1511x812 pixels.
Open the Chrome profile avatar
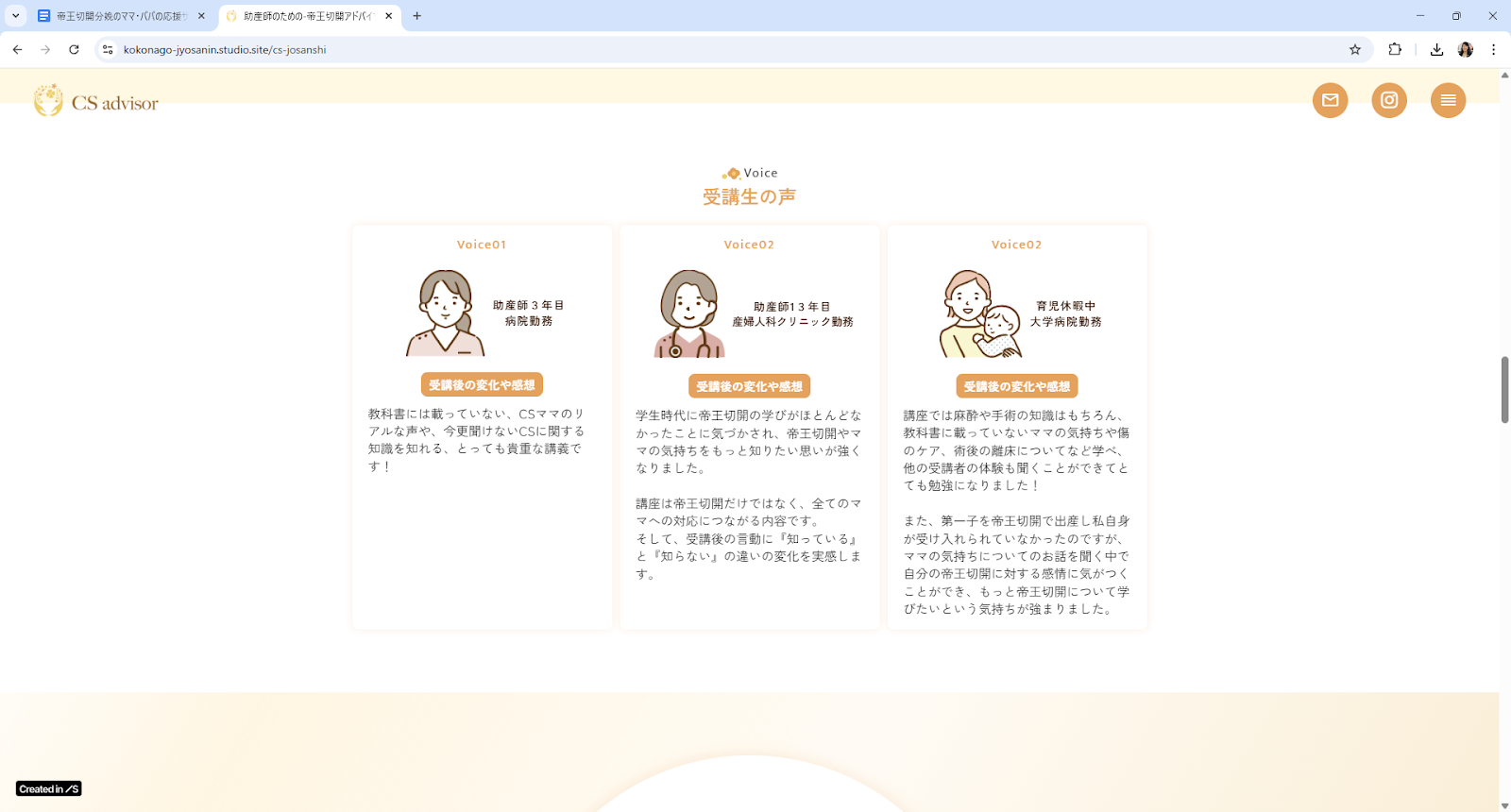pyautogui.click(x=1466, y=49)
